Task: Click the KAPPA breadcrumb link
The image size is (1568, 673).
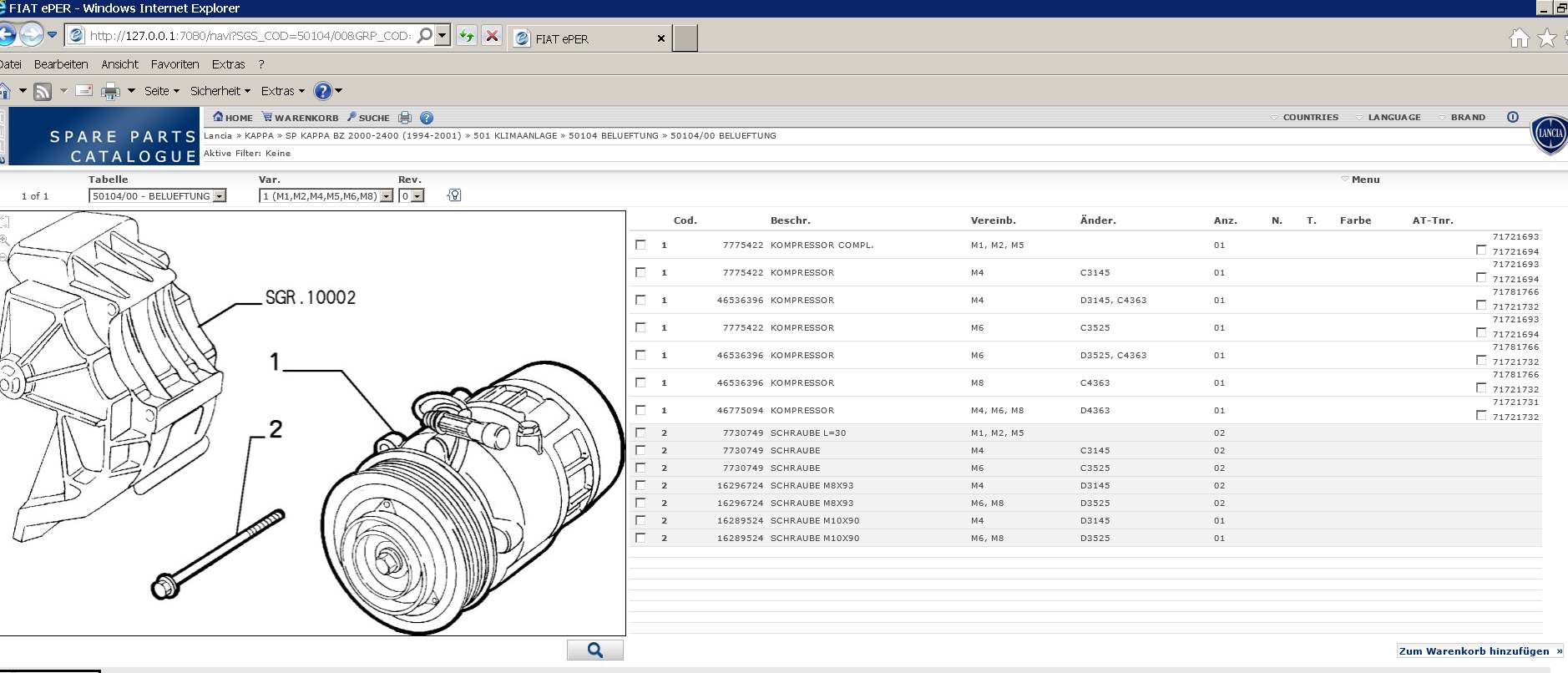Action: (259, 135)
